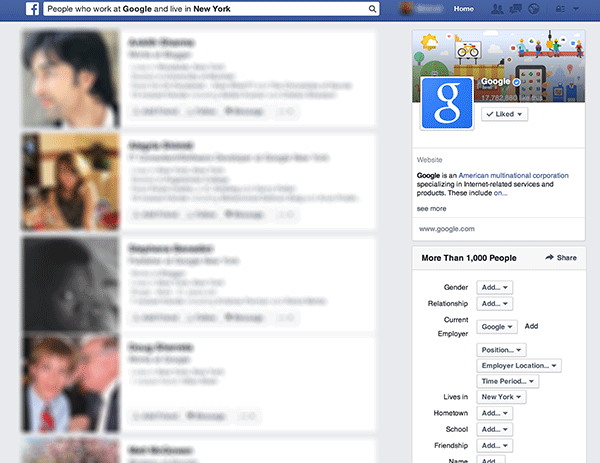Expand description with see more
This screenshot has height=463, width=600.
(x=431, y=209)
